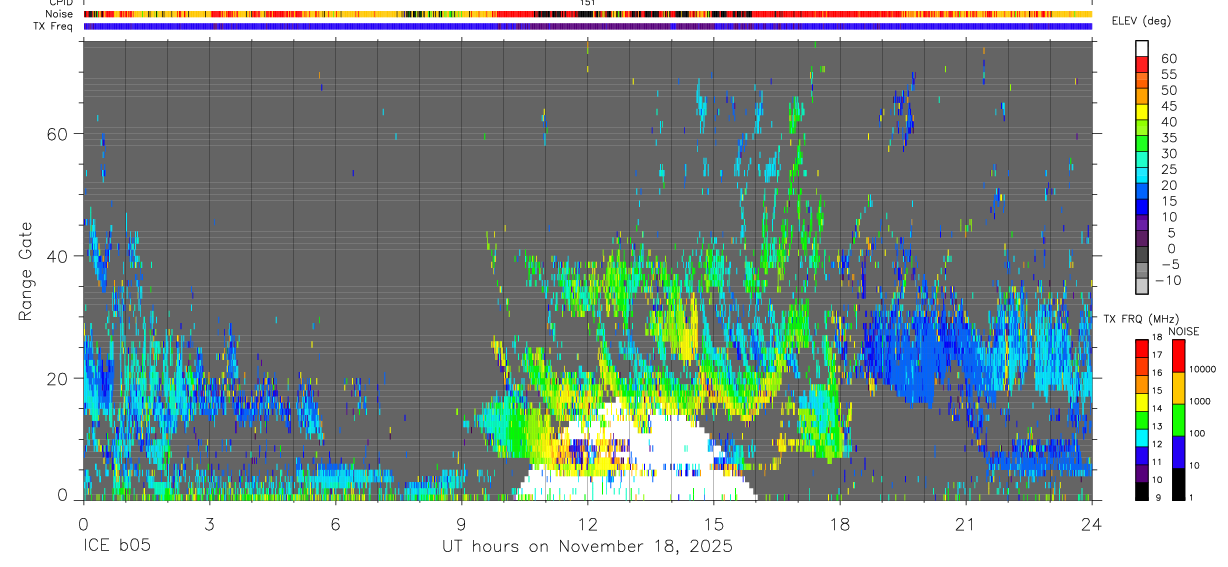This screenshot has width=1228, height=567.
Task: Click the "TX Freq" strip label at top left
Action: tap(54, 26)
